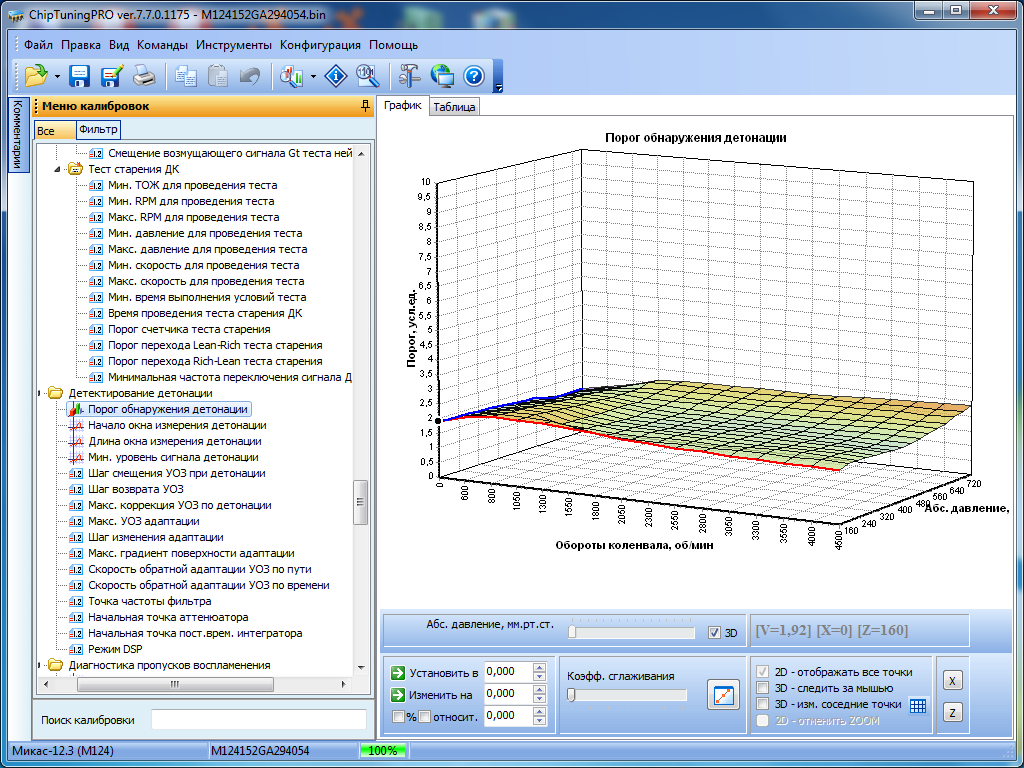Click the blue question mark help icon
The image size is (1024, 768).
pyautogui.click(x=474, y=75)
